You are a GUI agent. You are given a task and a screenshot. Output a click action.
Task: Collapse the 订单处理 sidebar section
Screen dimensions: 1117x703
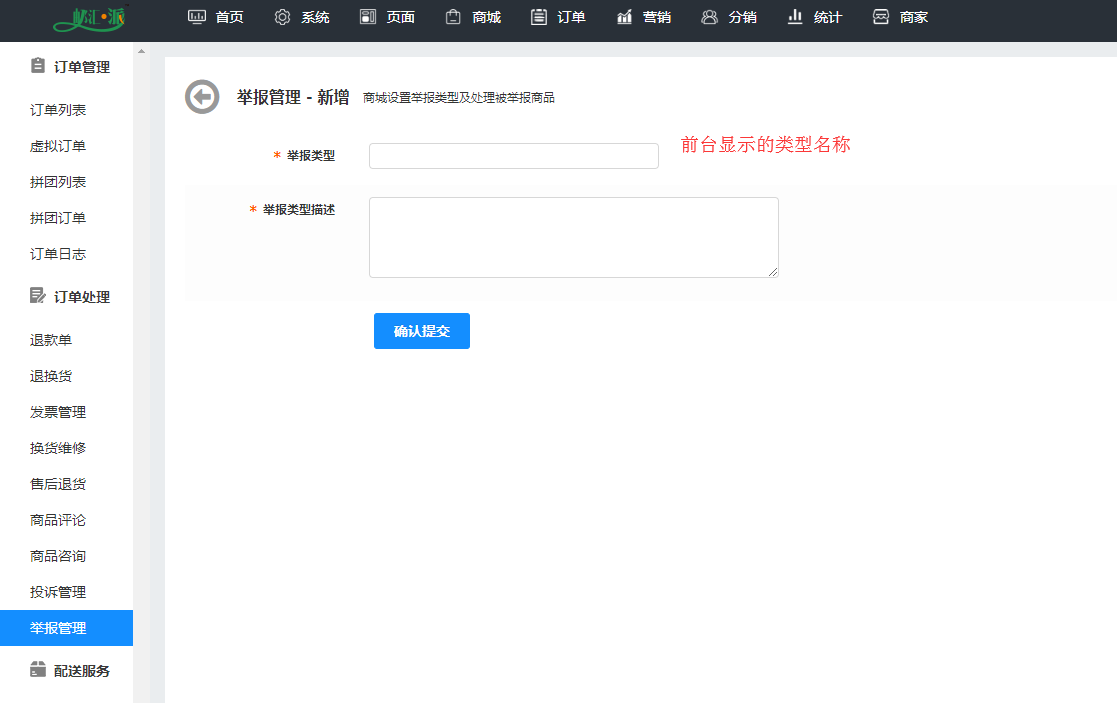69,297
